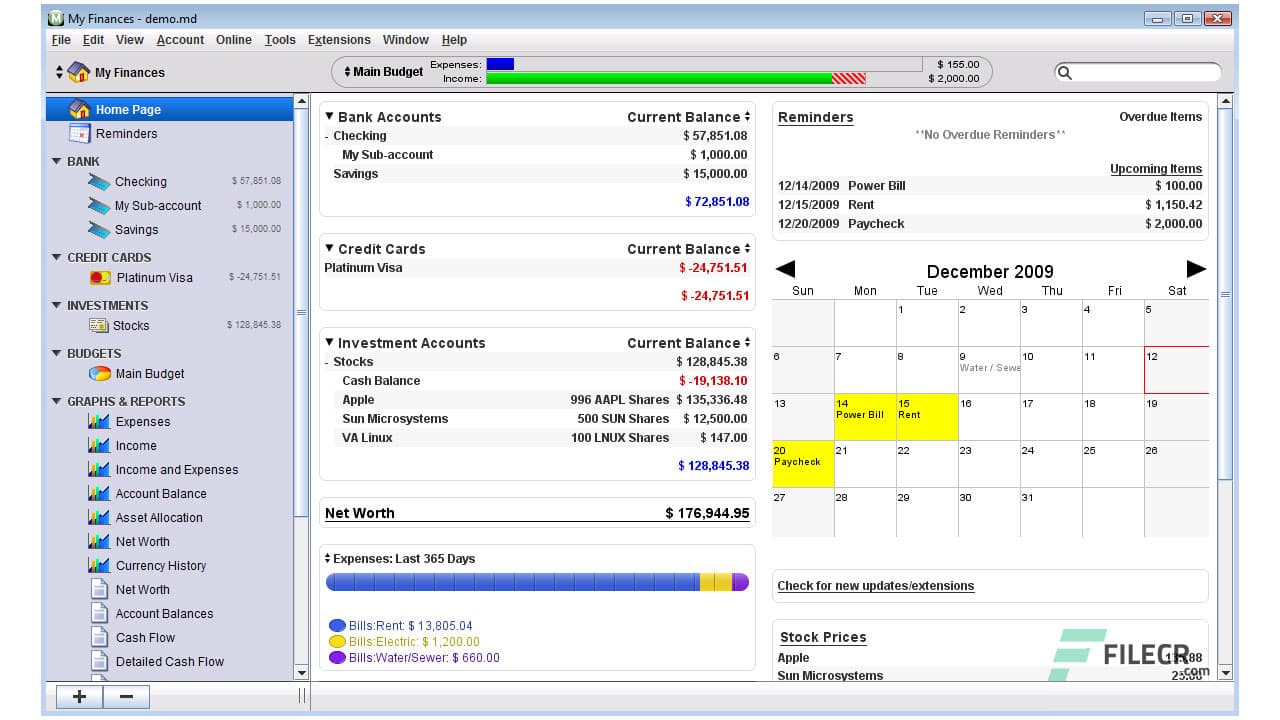Collapse the Credit Cards panel

(x=330, y=249)
